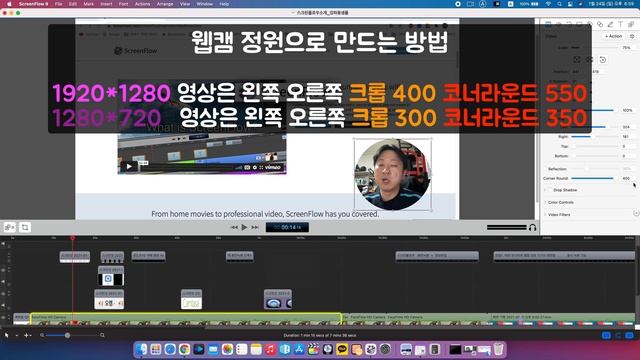The width and height of the screenshot is (640, 360).
Task: Click the reset rotation icon in inspector
Action: (x=603, y=60)
